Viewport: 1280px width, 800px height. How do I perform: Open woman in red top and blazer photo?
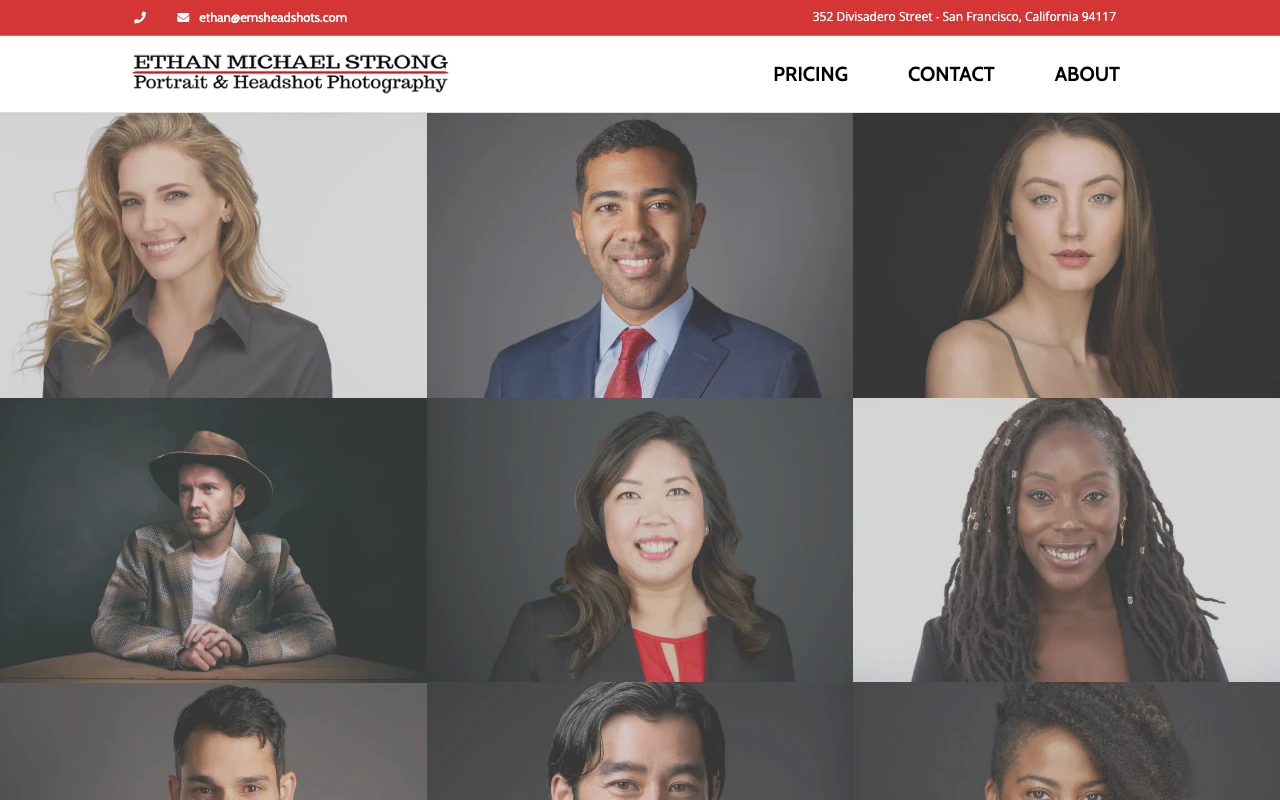click(640, 540)
